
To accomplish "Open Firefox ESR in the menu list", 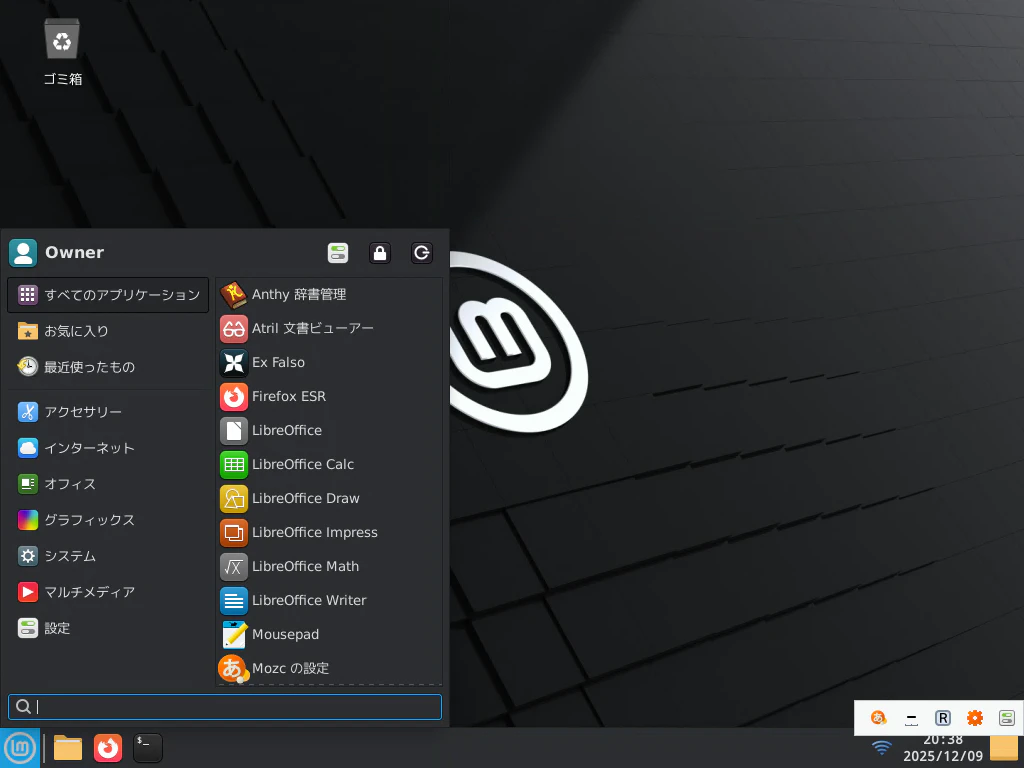I will click(x=329, y=396).
